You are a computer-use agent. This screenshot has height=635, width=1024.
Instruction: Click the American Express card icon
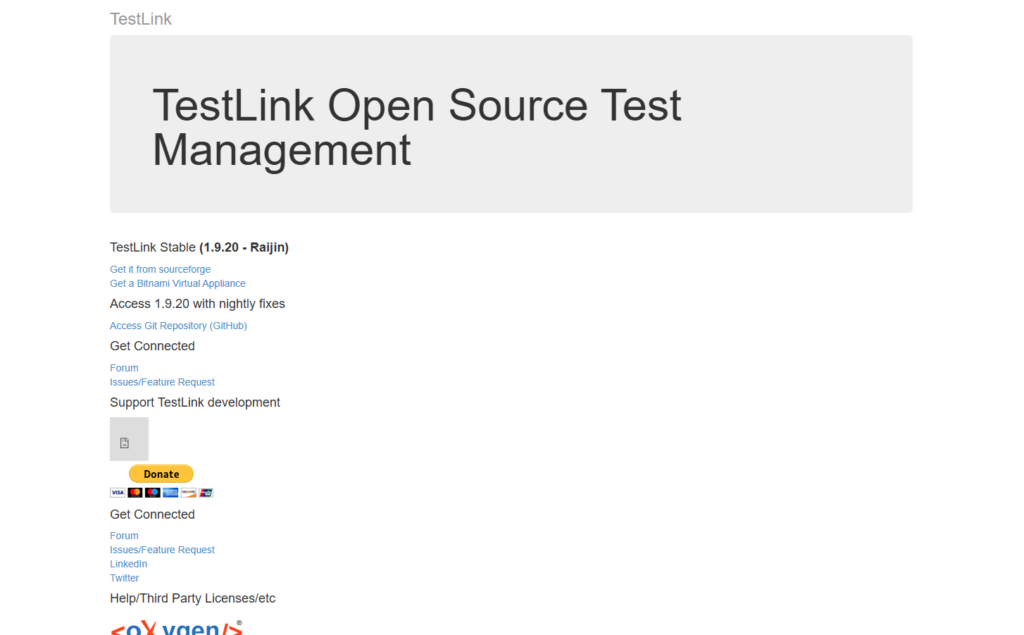[x=170, y=493]
